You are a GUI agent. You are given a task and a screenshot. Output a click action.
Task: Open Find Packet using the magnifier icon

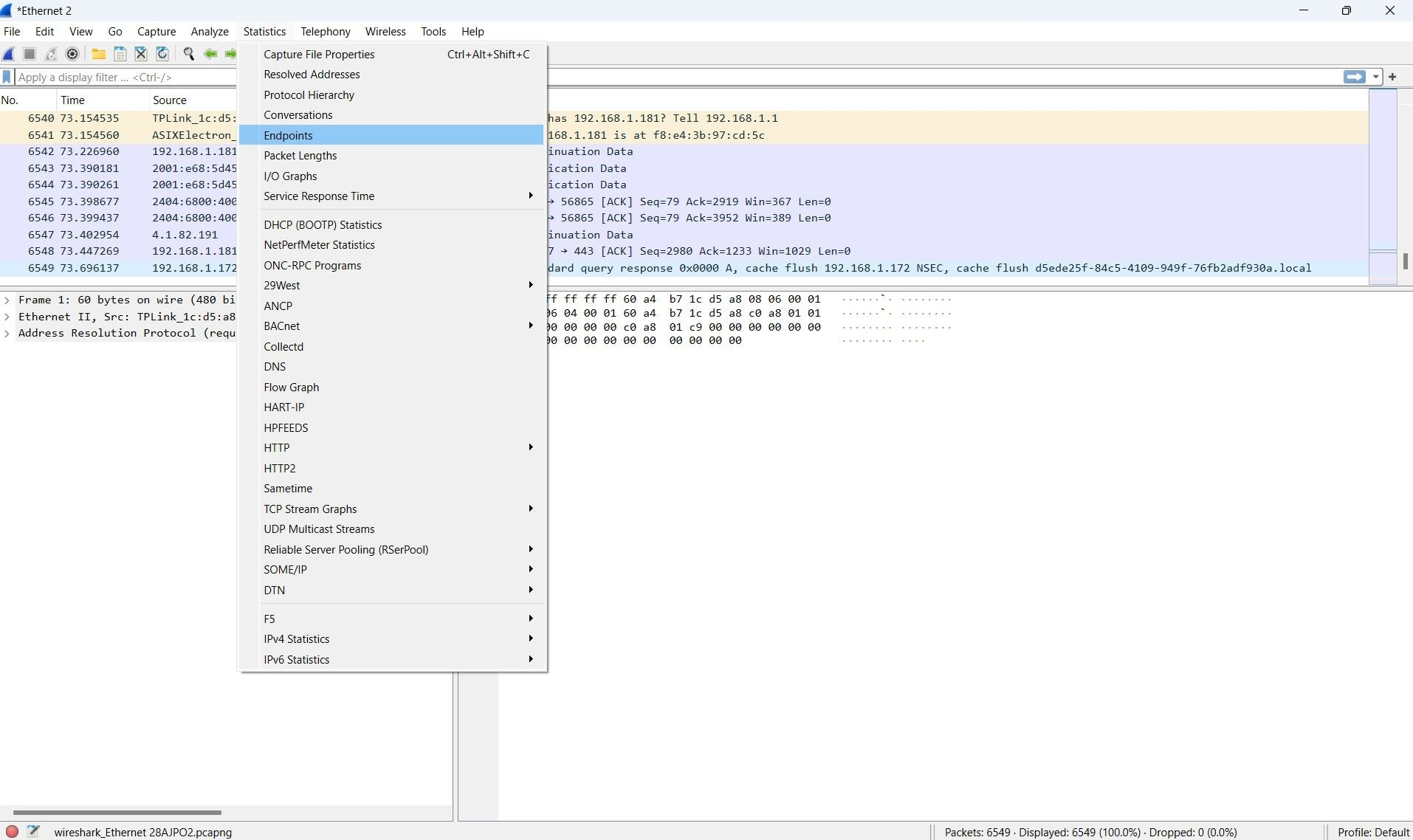tap(189, 54)
